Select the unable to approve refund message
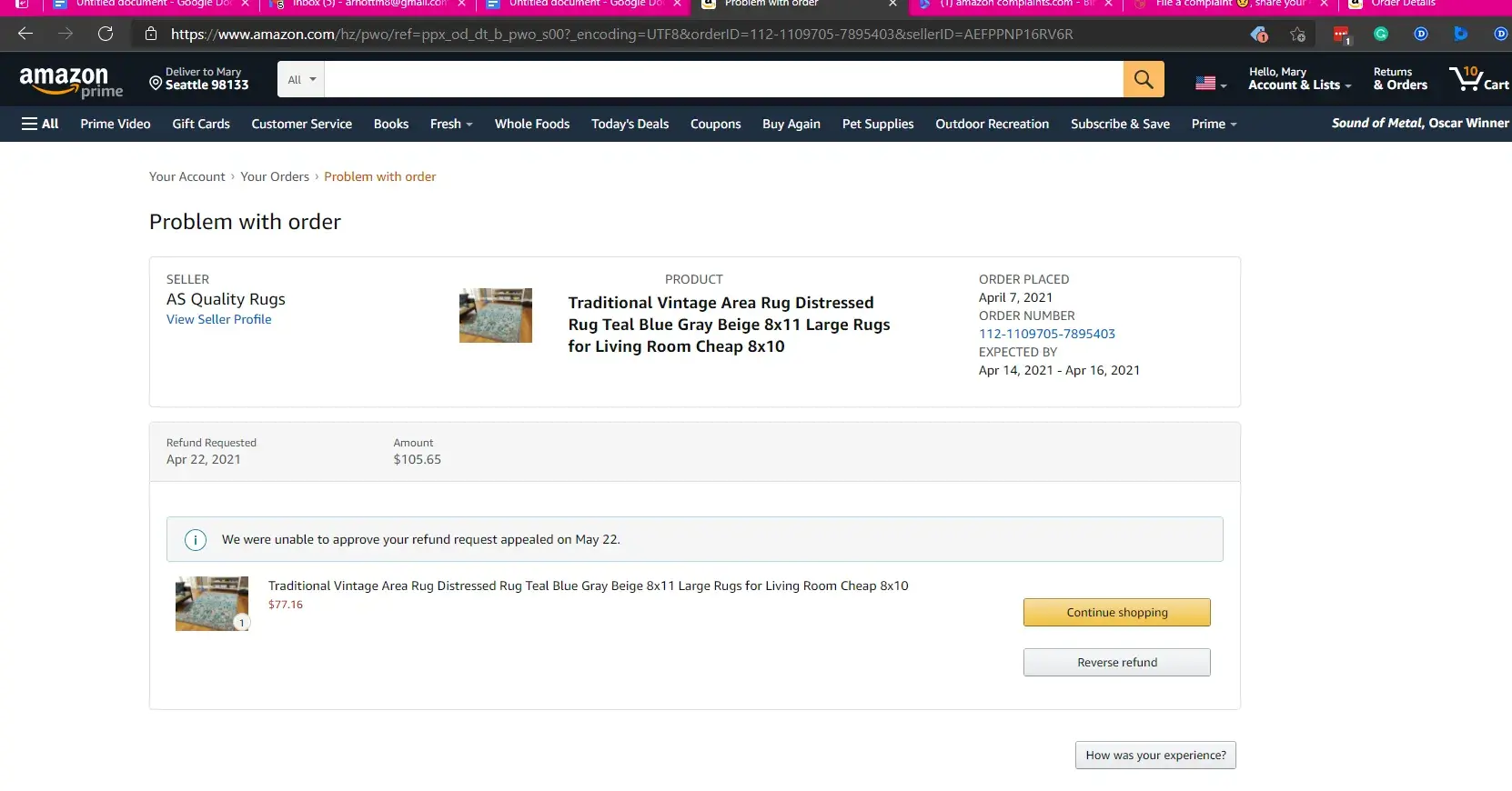The width and height of the screenshot is (1512, 791). tap(421, 539)
